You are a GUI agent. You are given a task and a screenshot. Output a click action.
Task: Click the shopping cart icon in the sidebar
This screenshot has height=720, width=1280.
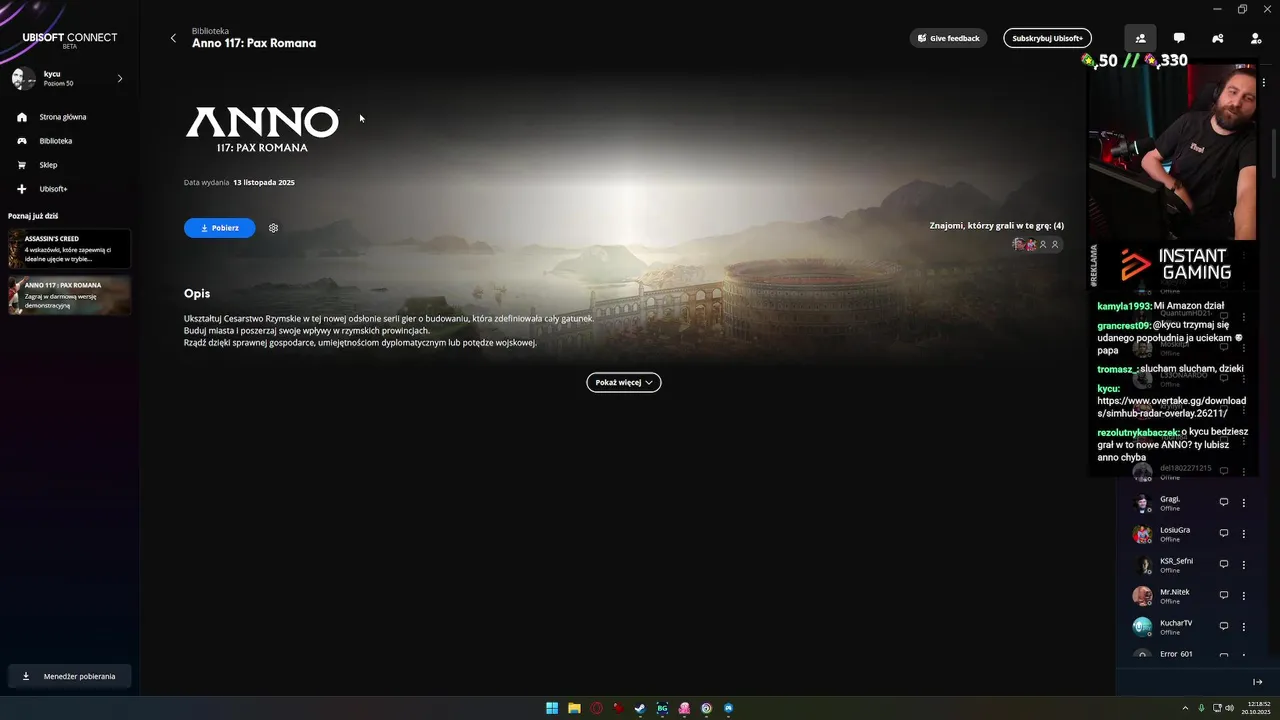tap(22, 165)
